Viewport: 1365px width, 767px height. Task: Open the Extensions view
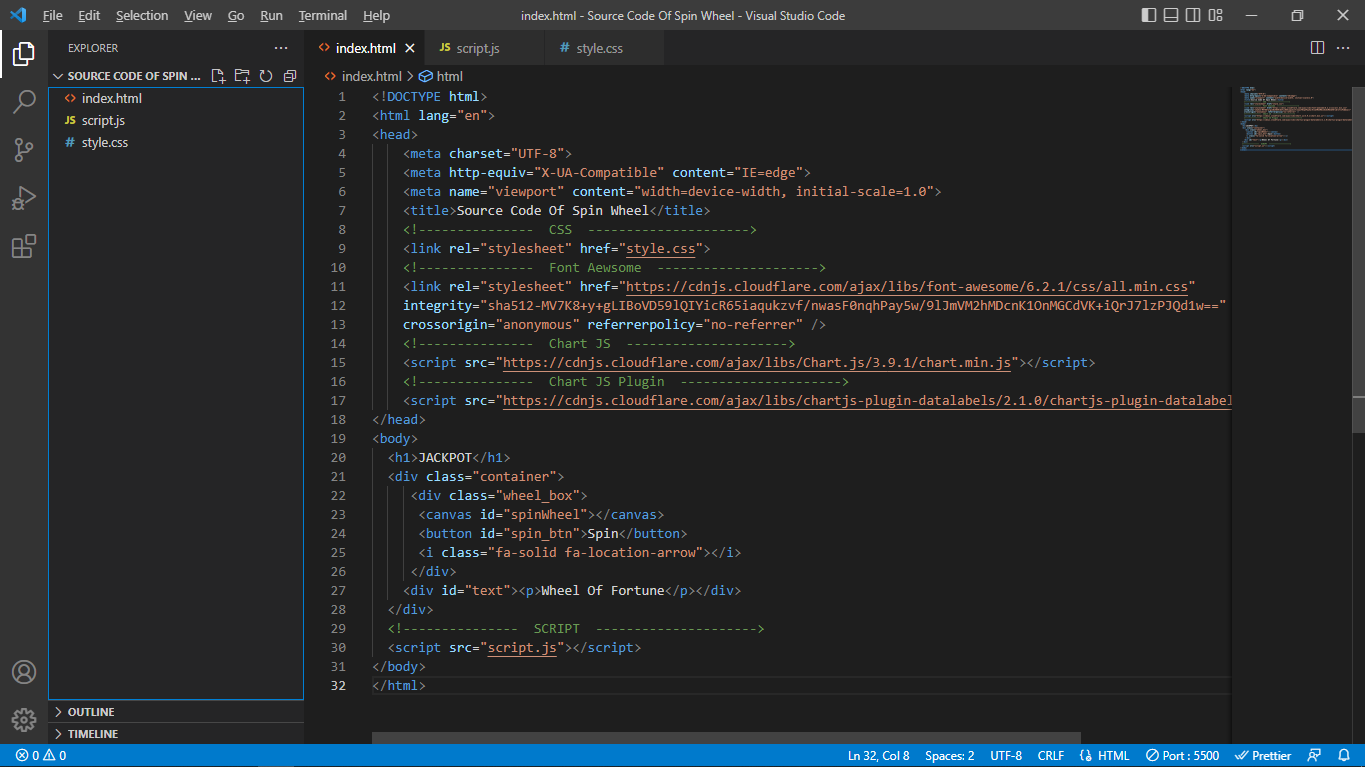coord(24,246)
